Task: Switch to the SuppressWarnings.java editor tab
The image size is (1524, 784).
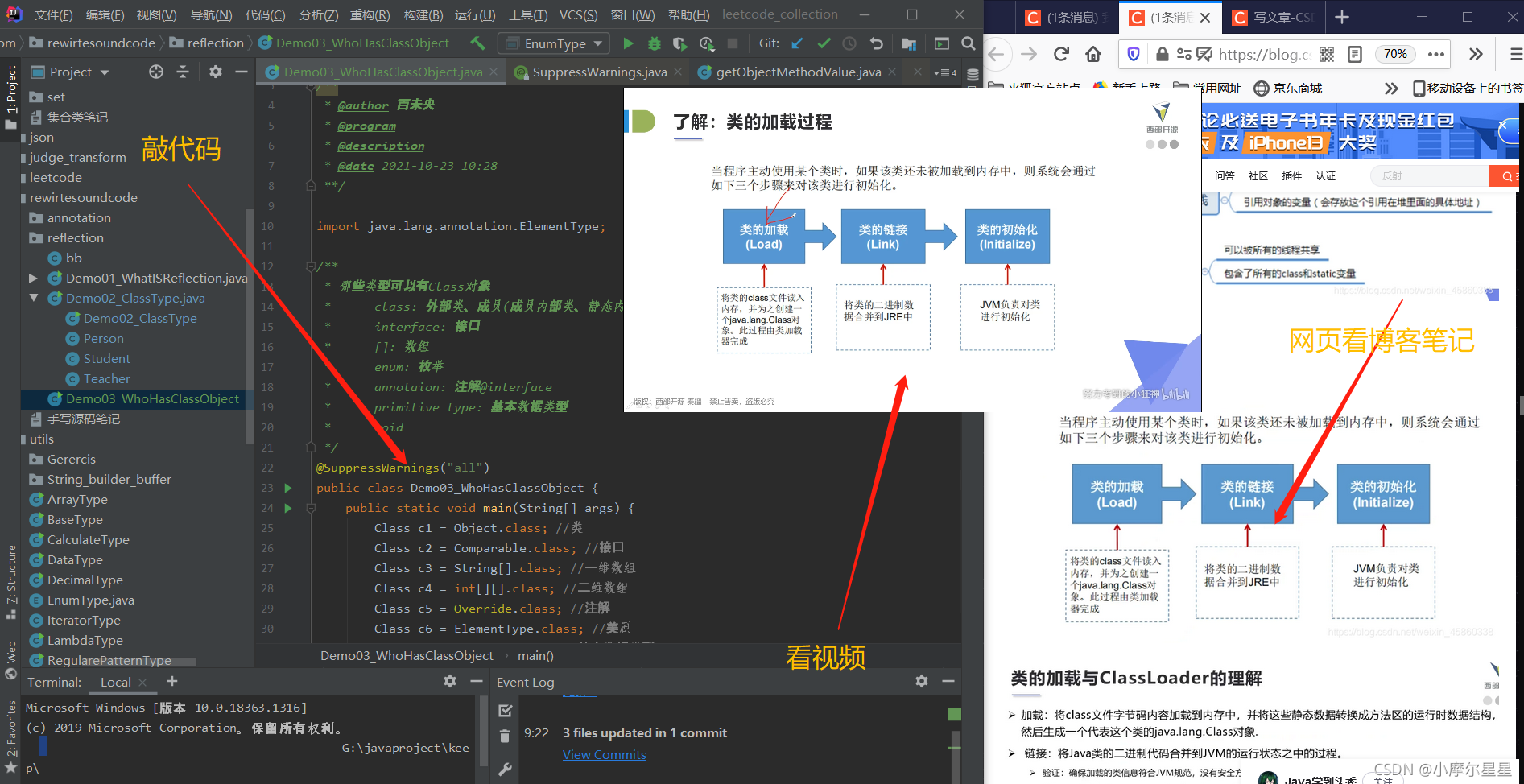Action: (599, 72)
